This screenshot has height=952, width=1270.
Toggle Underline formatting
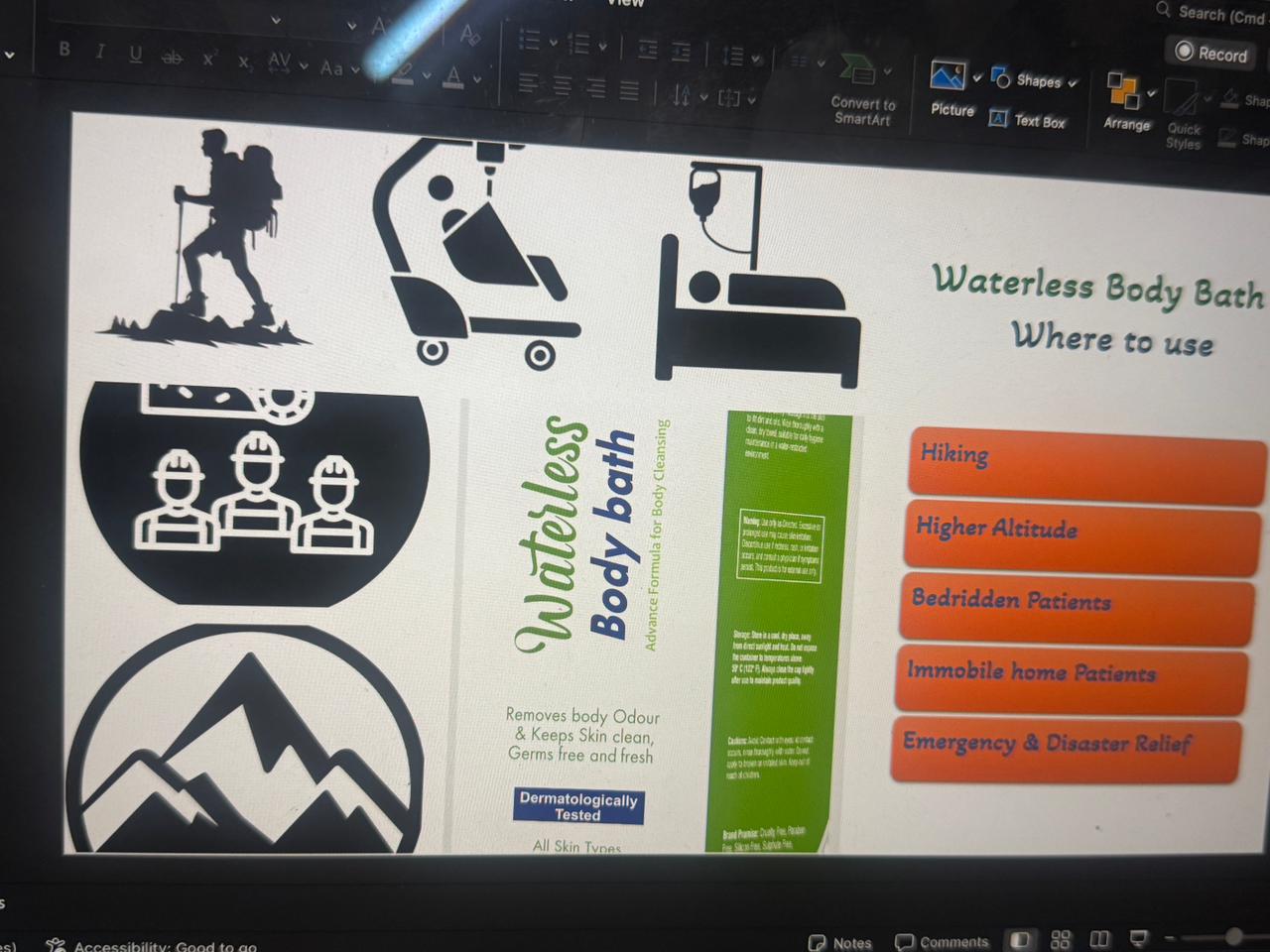tap(135, 55)
